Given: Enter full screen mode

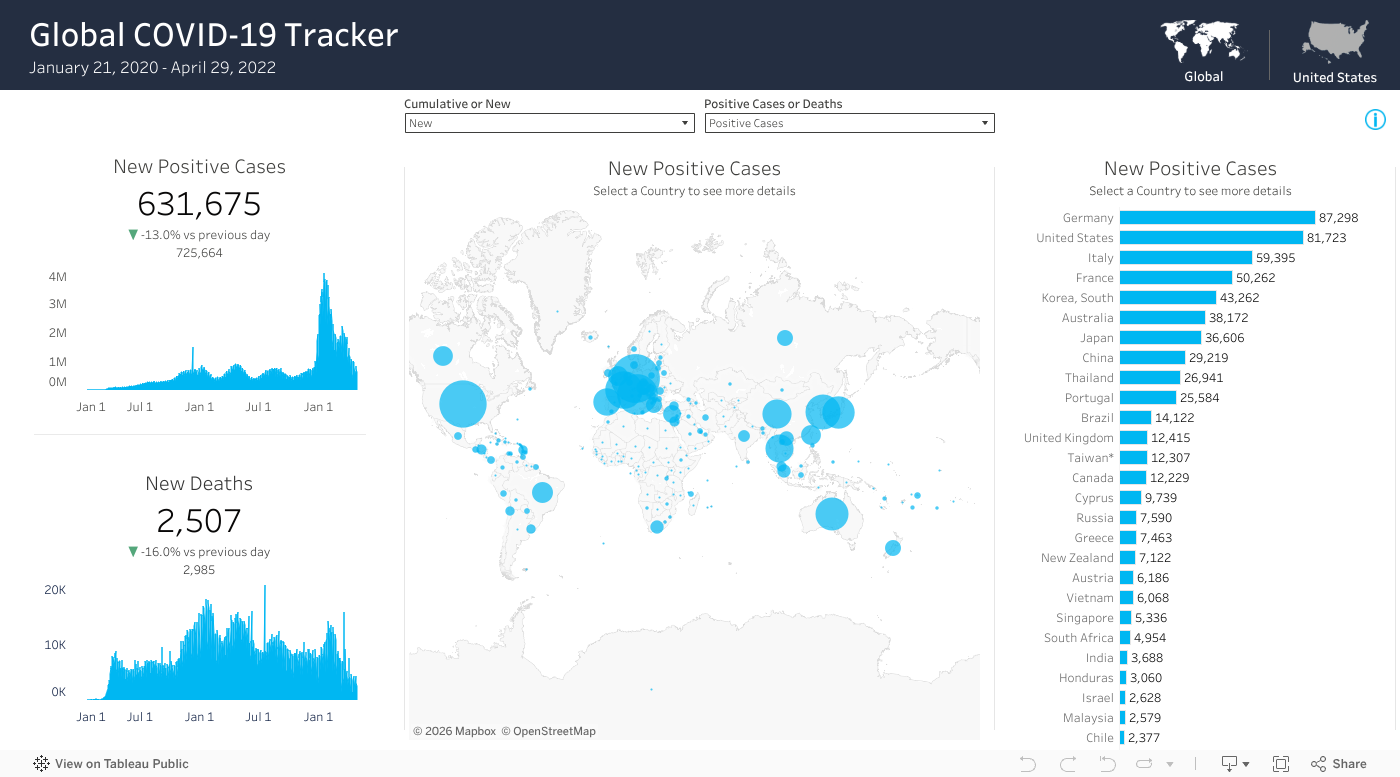Looking at the screenshot, I should [1281, 764].
